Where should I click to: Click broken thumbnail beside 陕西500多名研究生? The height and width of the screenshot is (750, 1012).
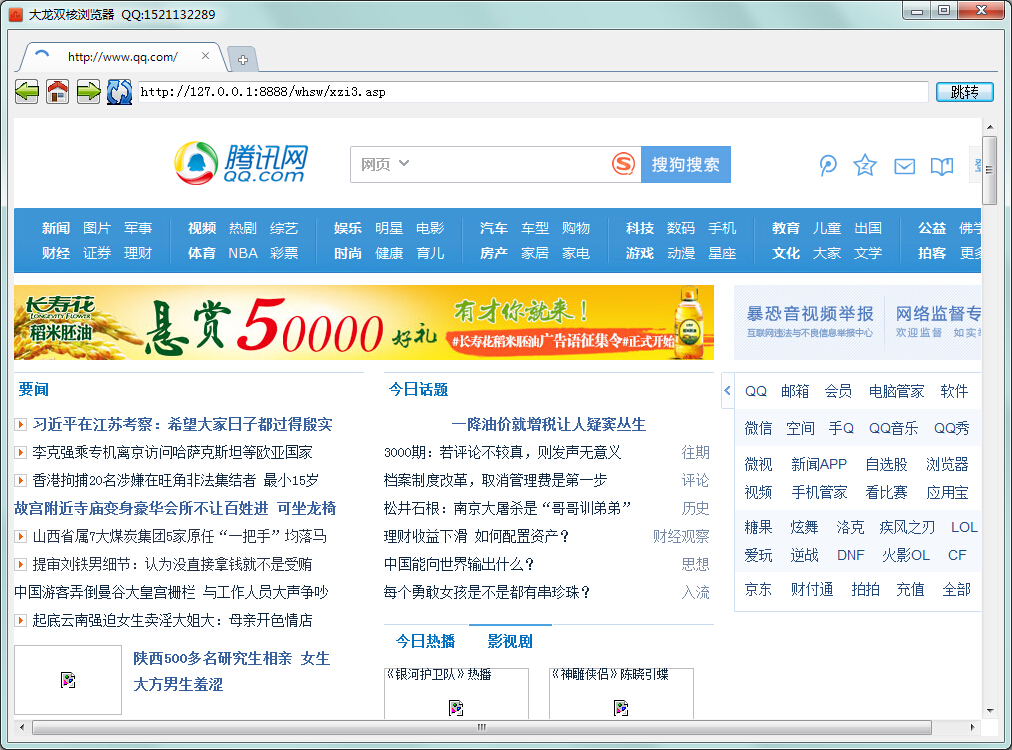68,680
